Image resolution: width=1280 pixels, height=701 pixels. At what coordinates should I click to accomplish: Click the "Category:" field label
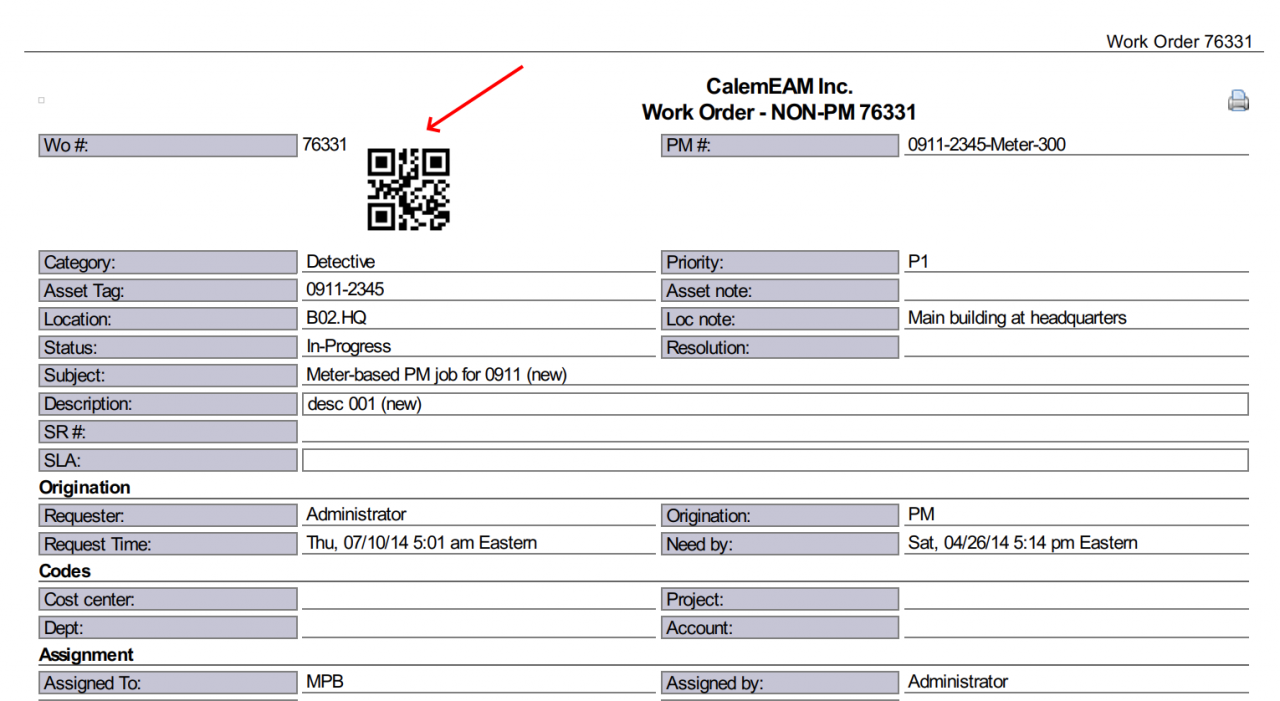pyautogui.click(x=168, y=263)
